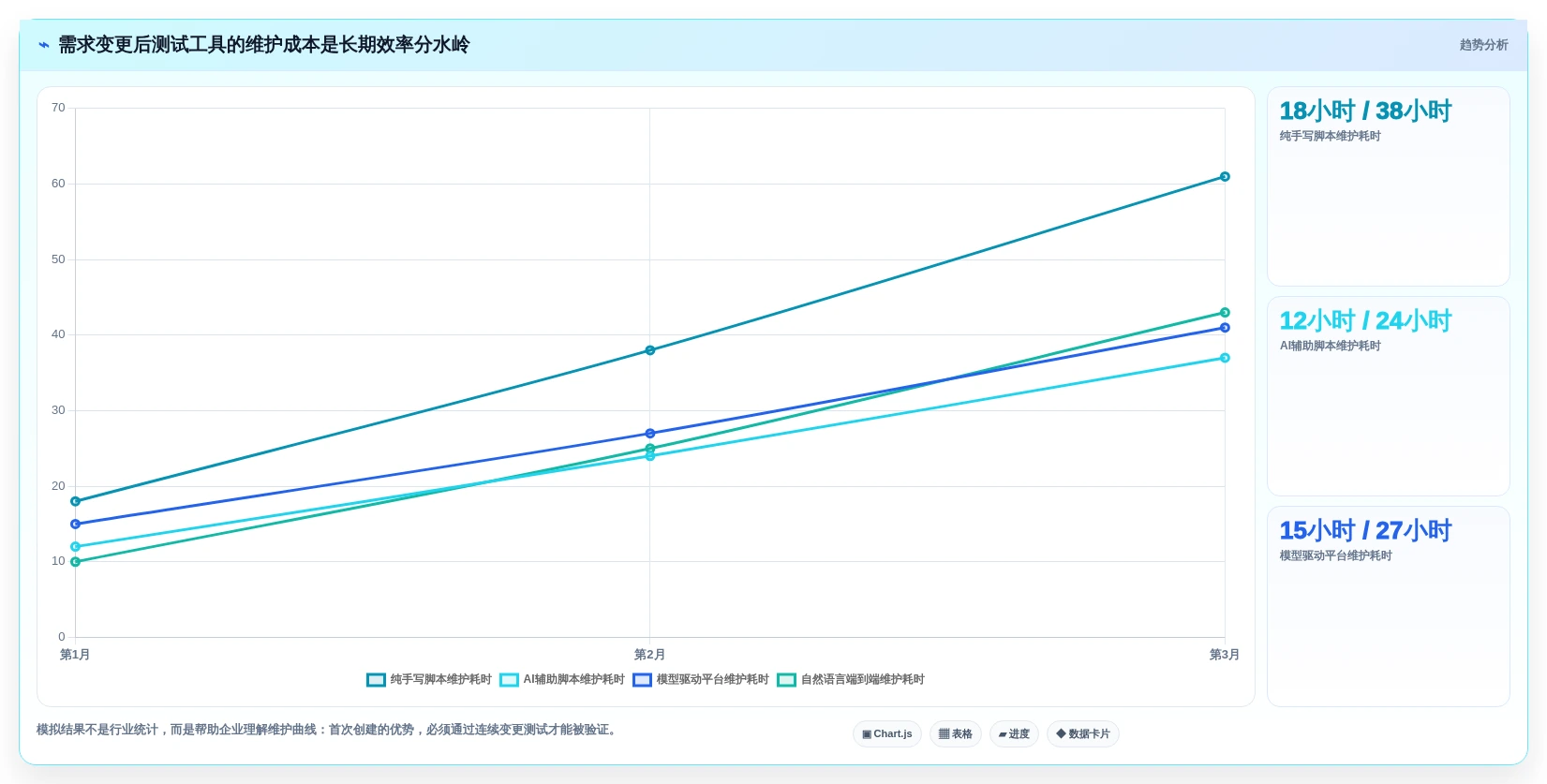Click the y-axis label 40
1547x784 pixels.
(58, 334)
